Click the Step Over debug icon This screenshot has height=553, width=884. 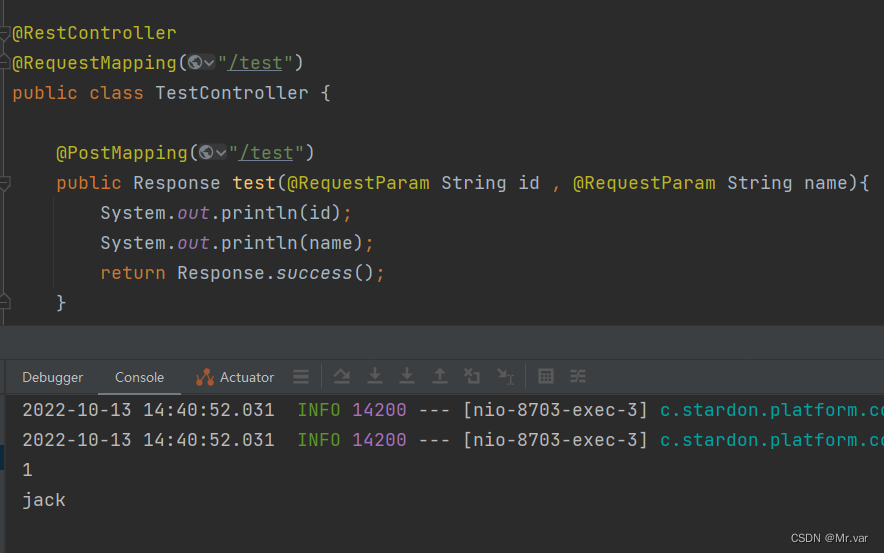click(x=342, y=376)
